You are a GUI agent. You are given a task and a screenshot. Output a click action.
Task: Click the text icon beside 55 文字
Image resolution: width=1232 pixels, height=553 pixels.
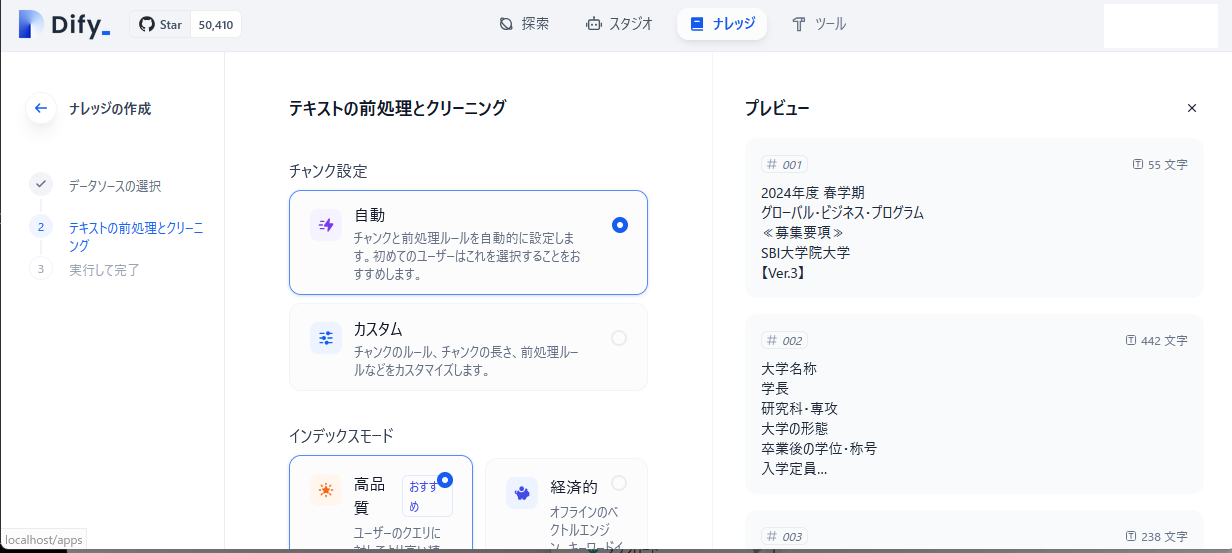[x=1138, y=164]
